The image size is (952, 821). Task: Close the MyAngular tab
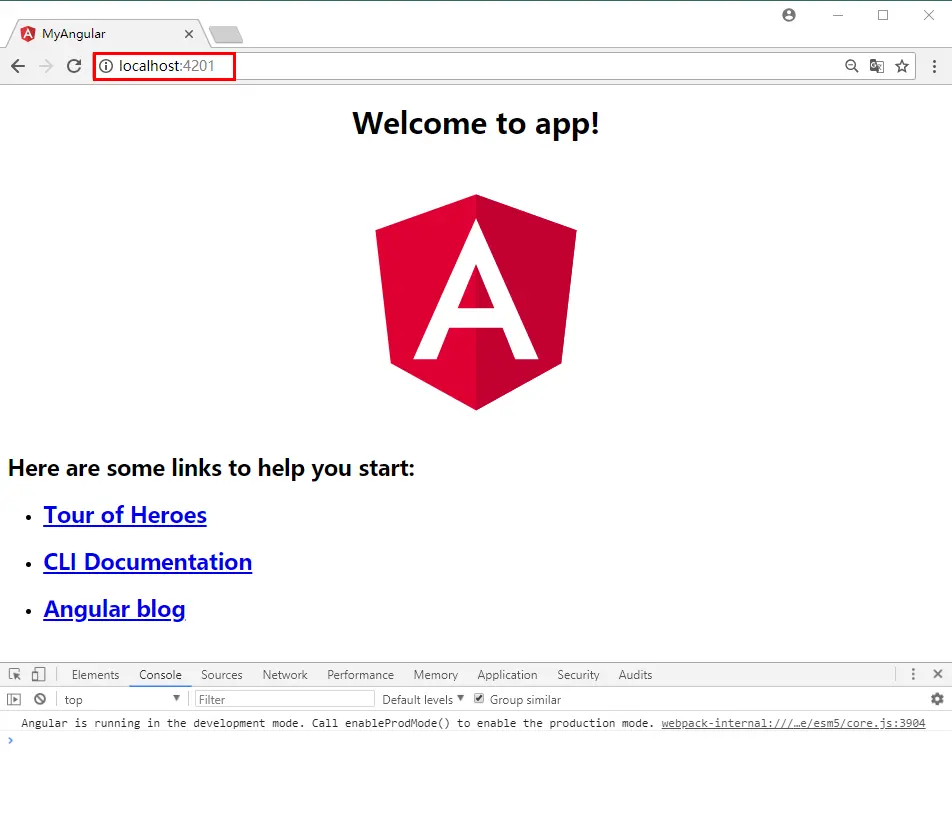[189, 34]
